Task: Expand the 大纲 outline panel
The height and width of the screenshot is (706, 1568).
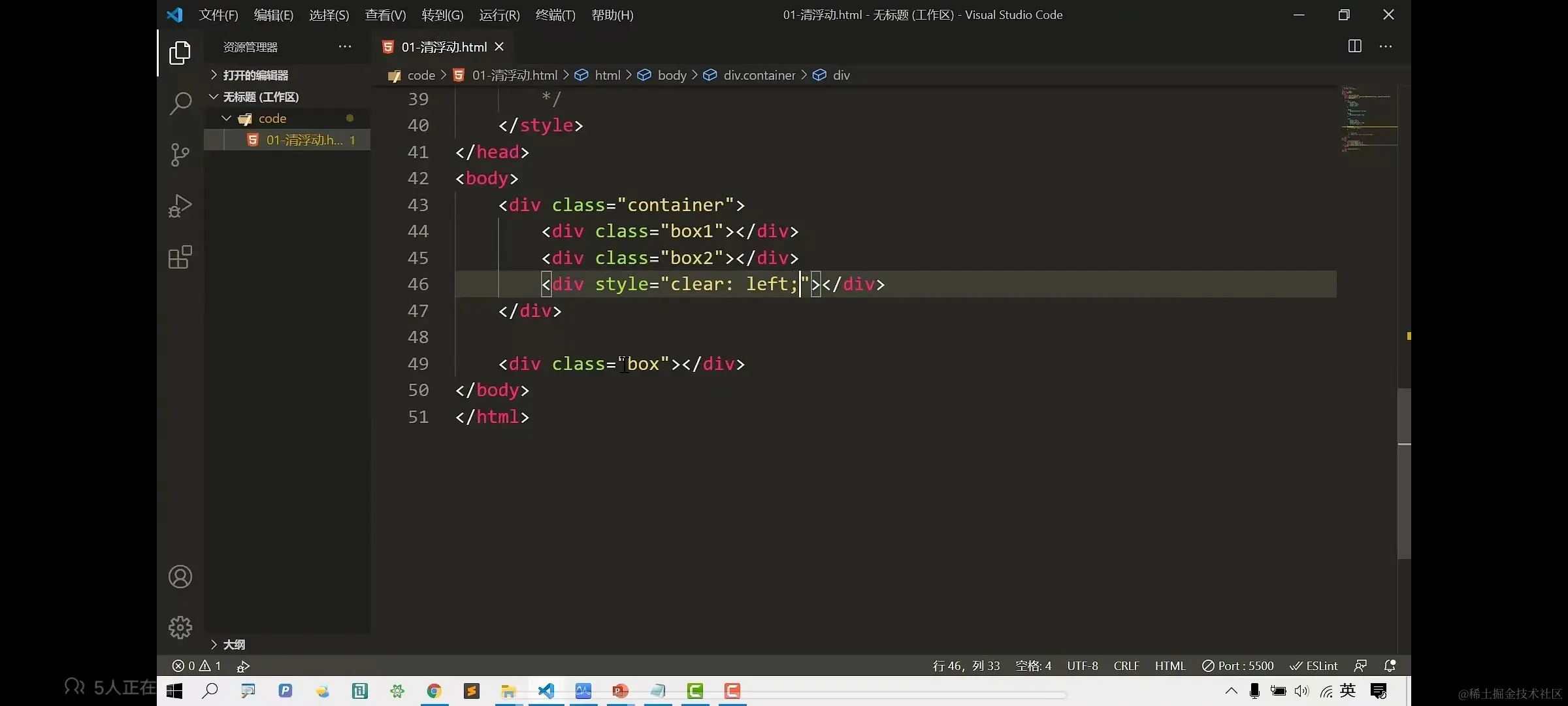Action: point(233,645)
